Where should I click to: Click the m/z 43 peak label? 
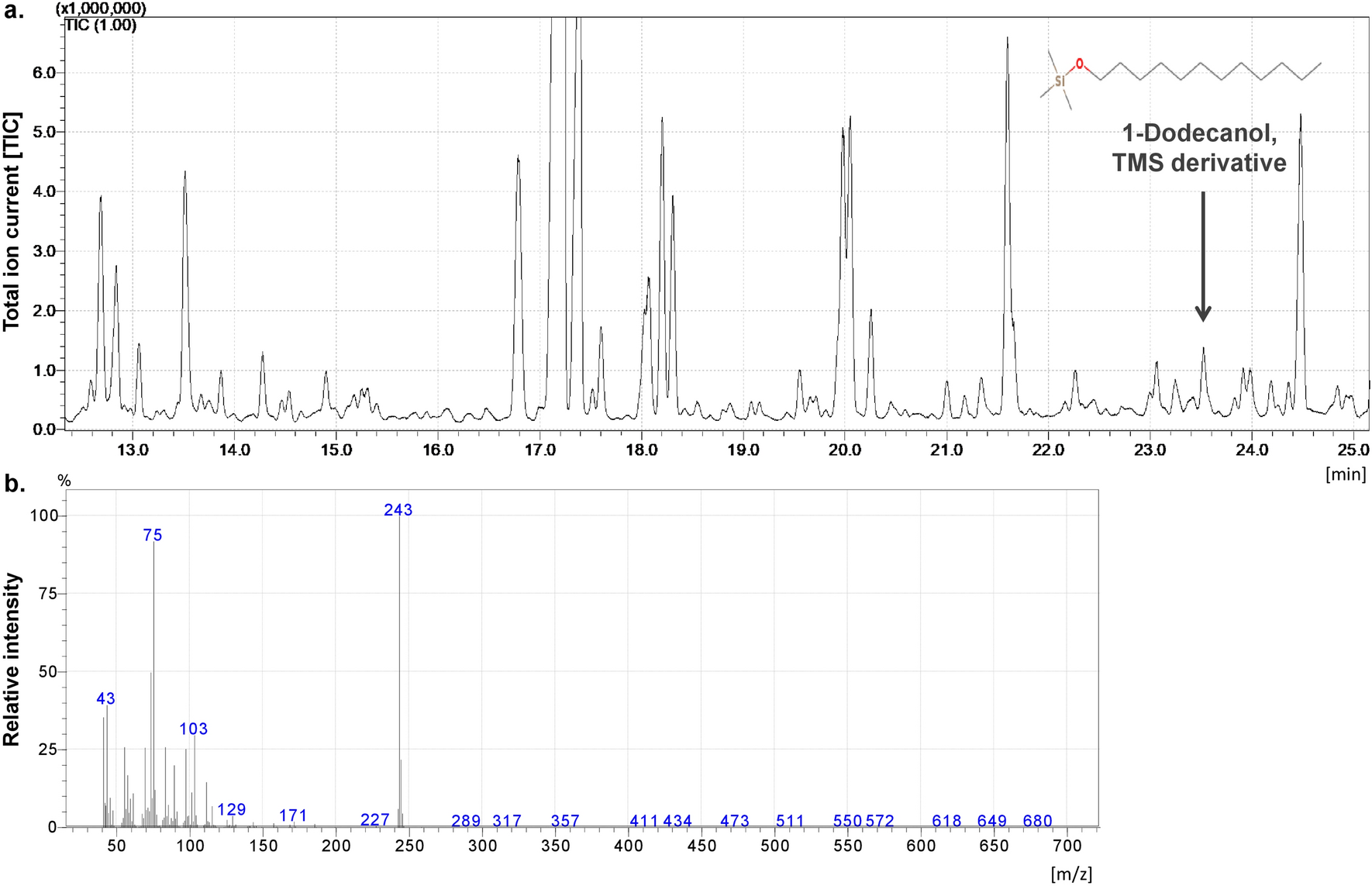105,699
